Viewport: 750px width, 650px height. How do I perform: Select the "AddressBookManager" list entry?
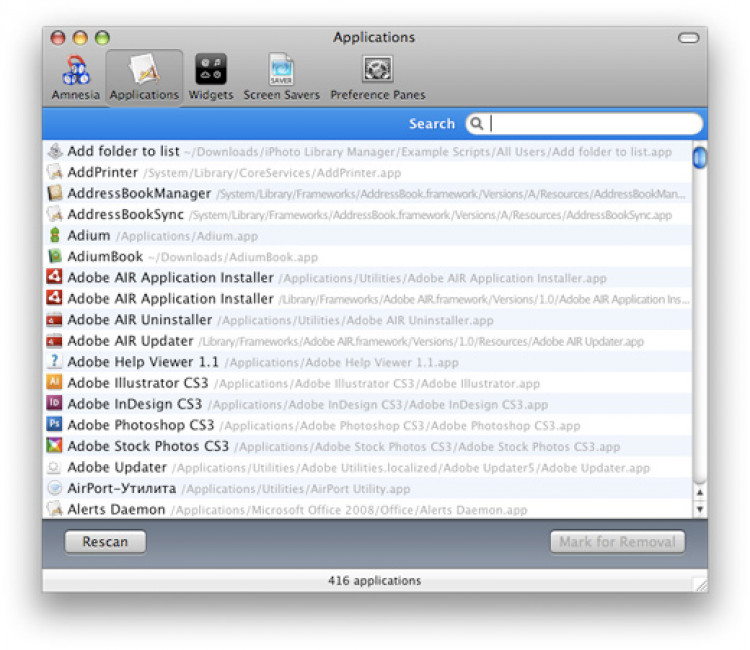tap(139, 193)
